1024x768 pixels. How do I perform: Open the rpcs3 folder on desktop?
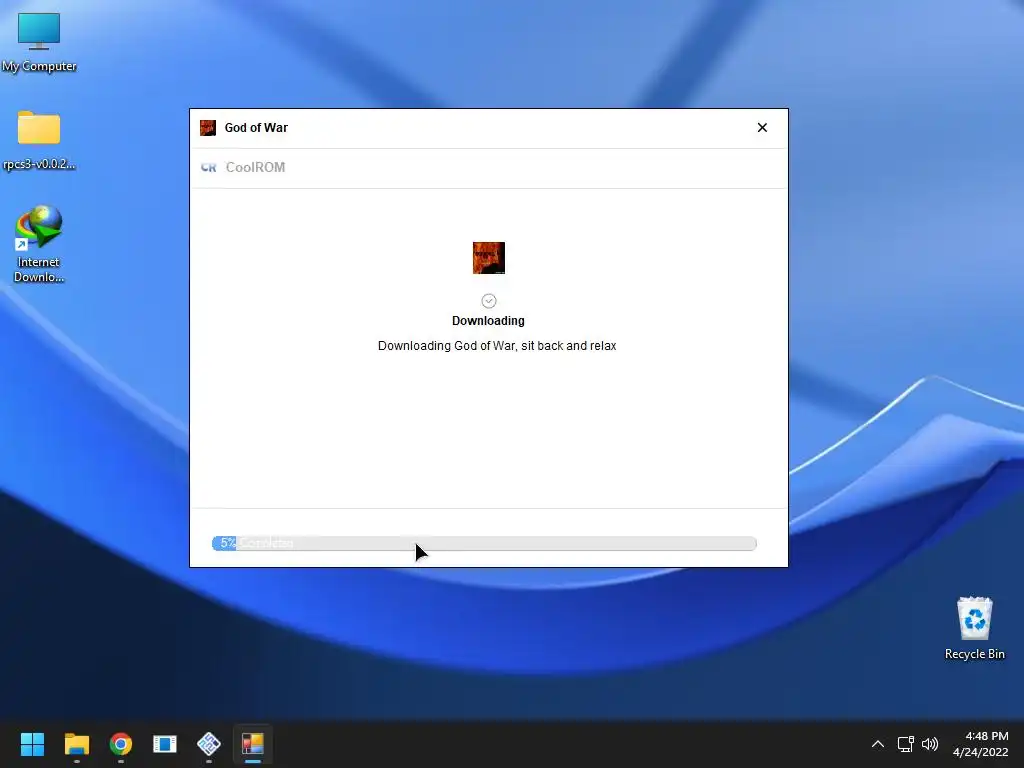[x=39, y=140]
